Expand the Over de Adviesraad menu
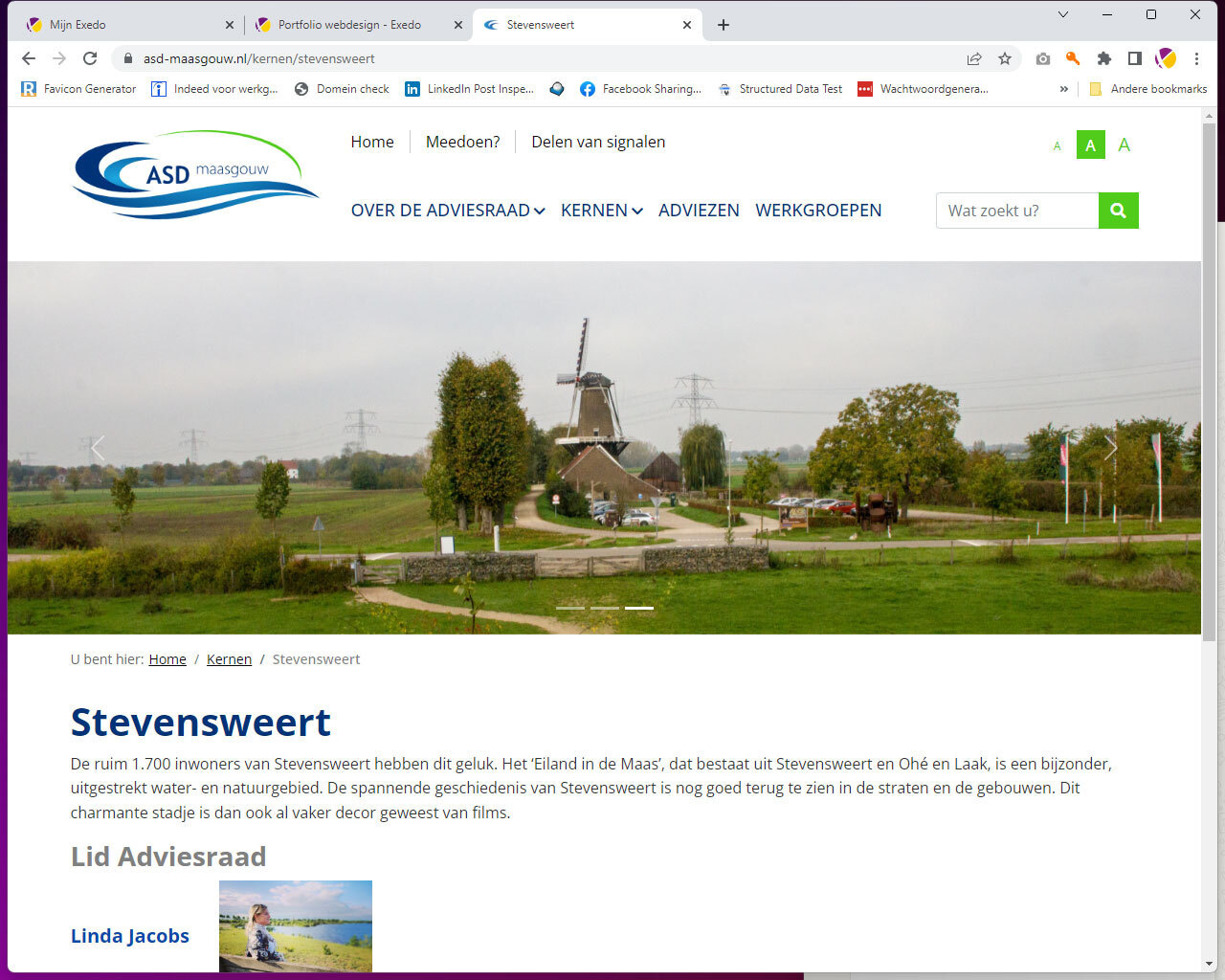The height and width of the screenshot is (980, 1225). click(447, 211)
